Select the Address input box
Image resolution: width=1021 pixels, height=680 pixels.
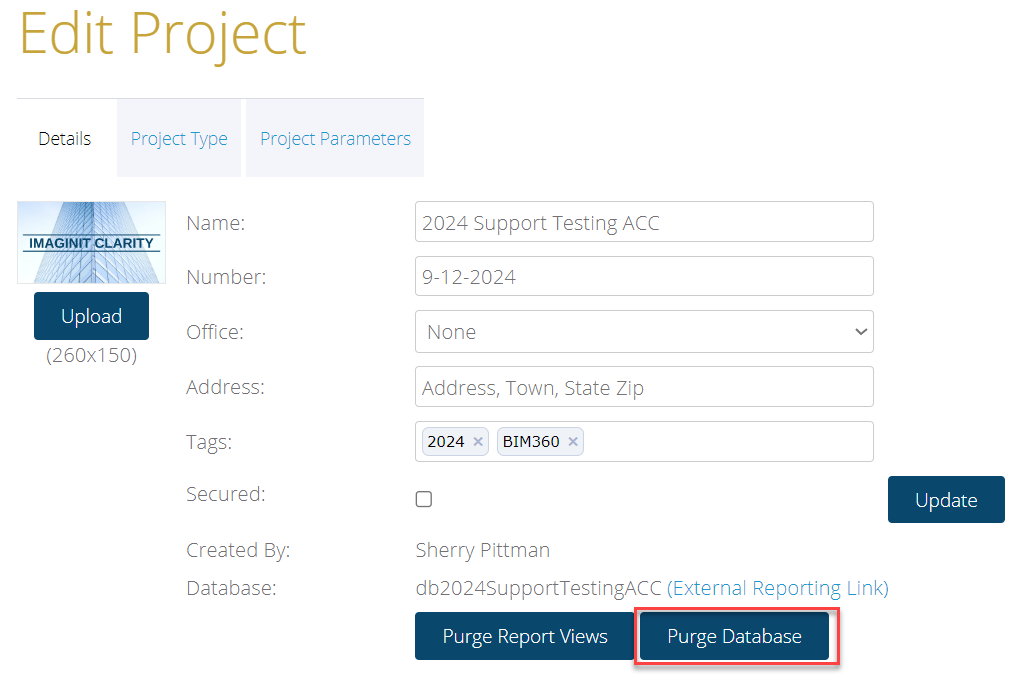[x=644, y=387]
